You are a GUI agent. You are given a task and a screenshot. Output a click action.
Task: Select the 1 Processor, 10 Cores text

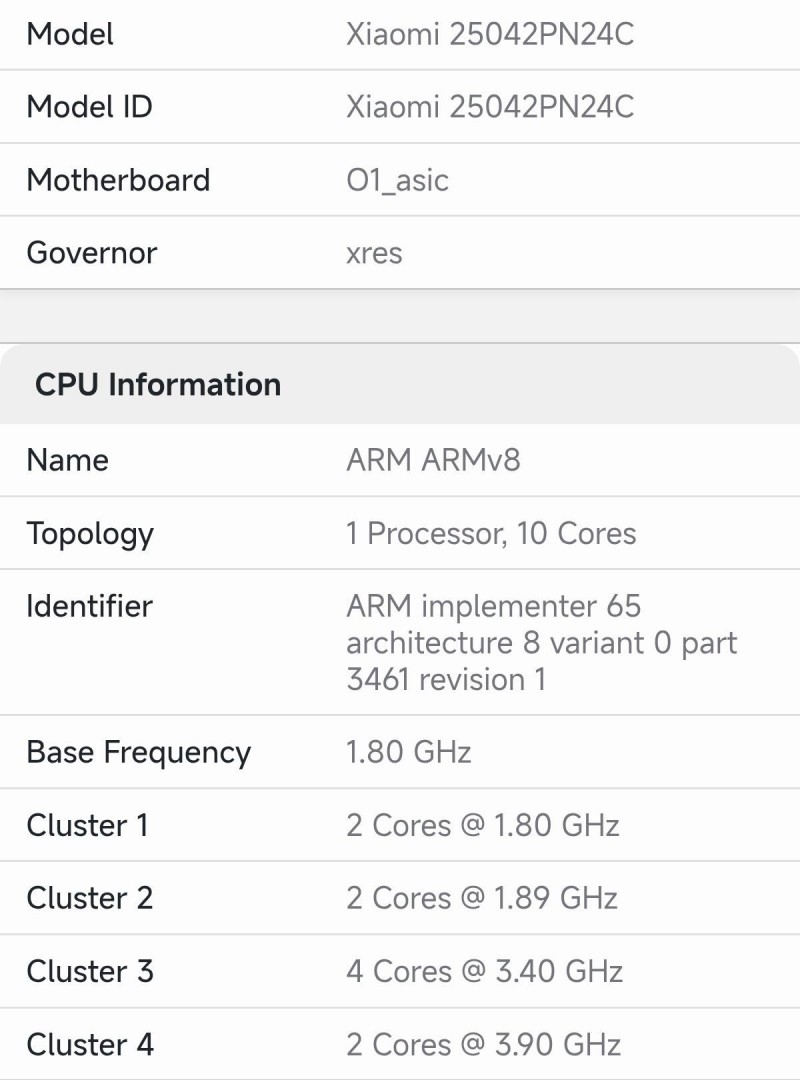tap(491, 533)
